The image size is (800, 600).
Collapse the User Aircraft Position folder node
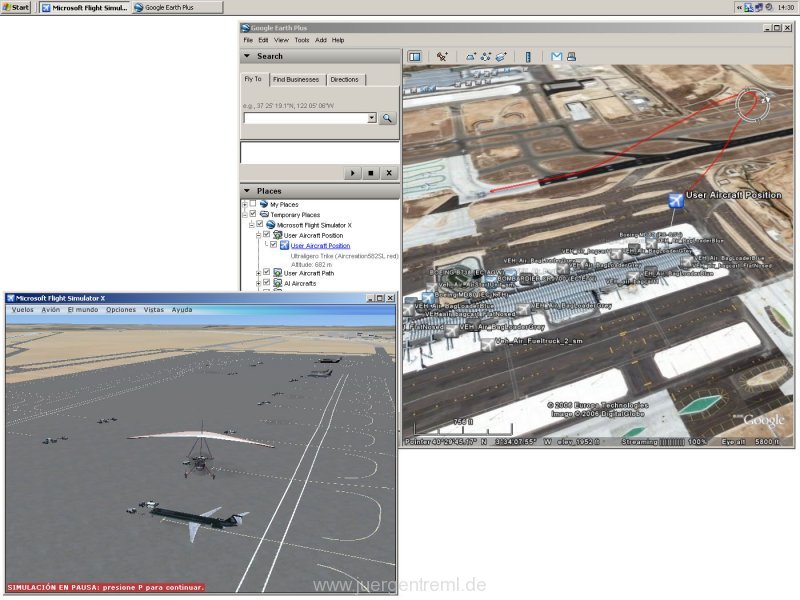(x=258, y=235)
